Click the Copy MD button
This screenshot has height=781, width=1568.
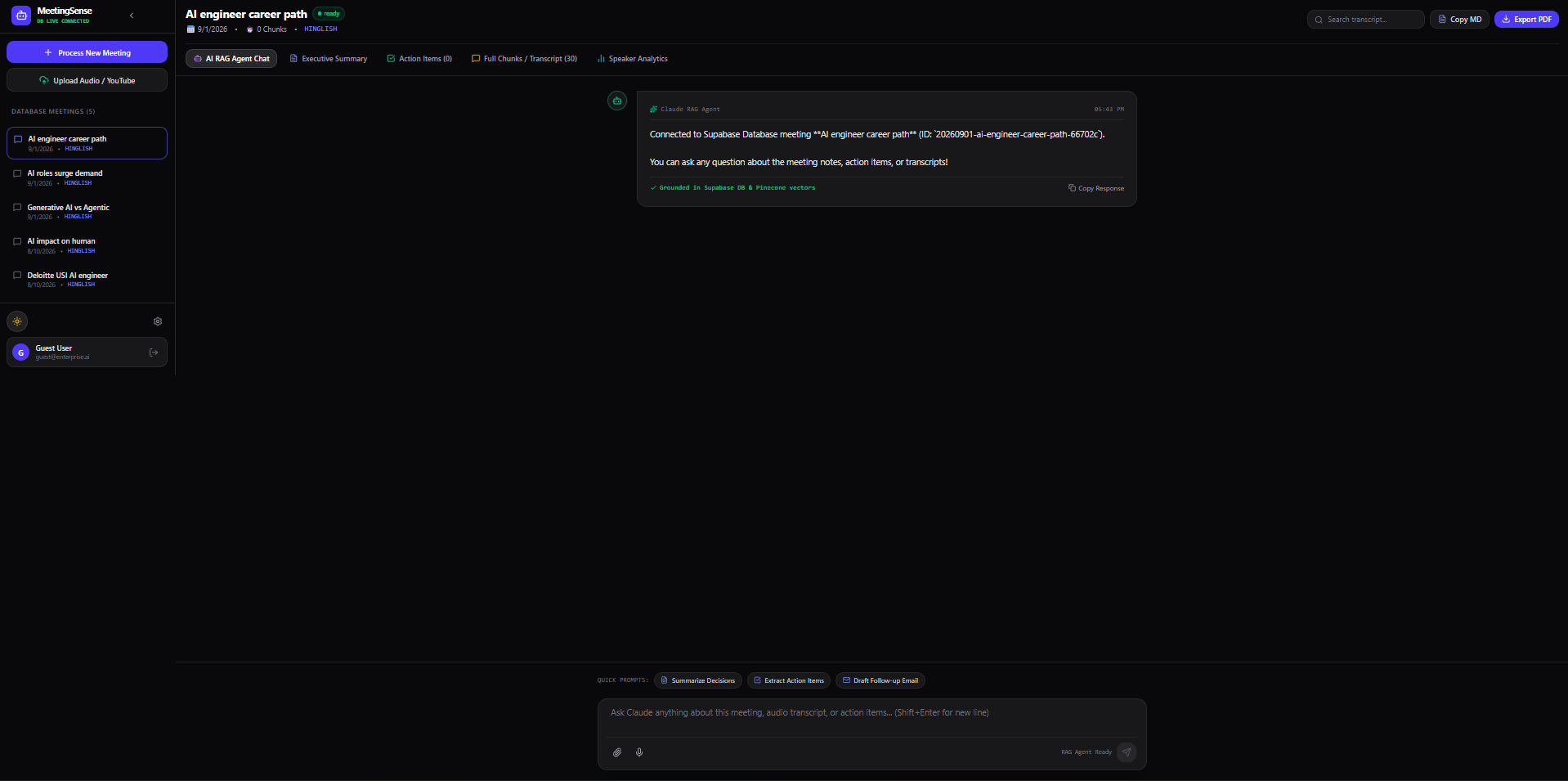click(x=1459, y=19)
